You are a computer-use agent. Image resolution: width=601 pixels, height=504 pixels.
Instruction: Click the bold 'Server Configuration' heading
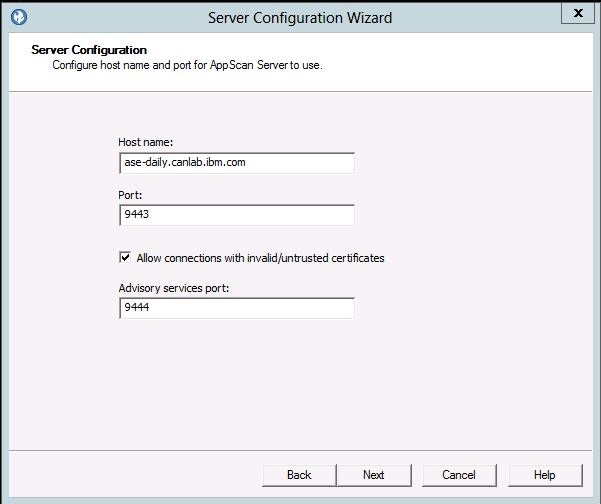89,50
